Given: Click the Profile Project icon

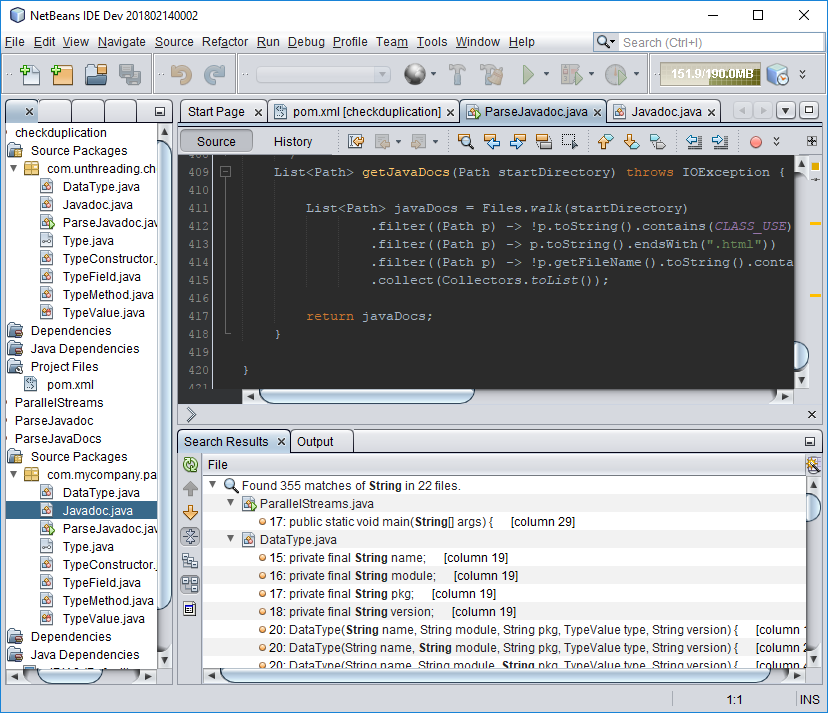Looking at the screenshot, I should point(616,74).
